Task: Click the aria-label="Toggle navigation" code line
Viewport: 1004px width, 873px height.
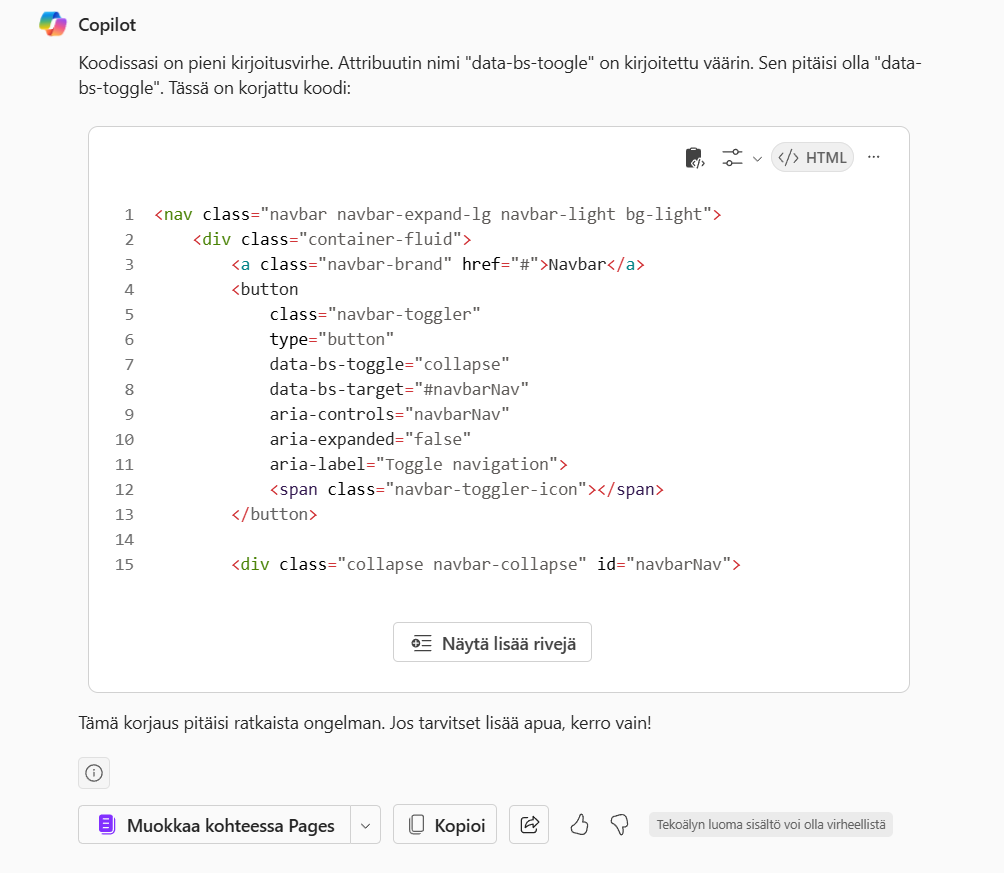Action: click(418, 464)
